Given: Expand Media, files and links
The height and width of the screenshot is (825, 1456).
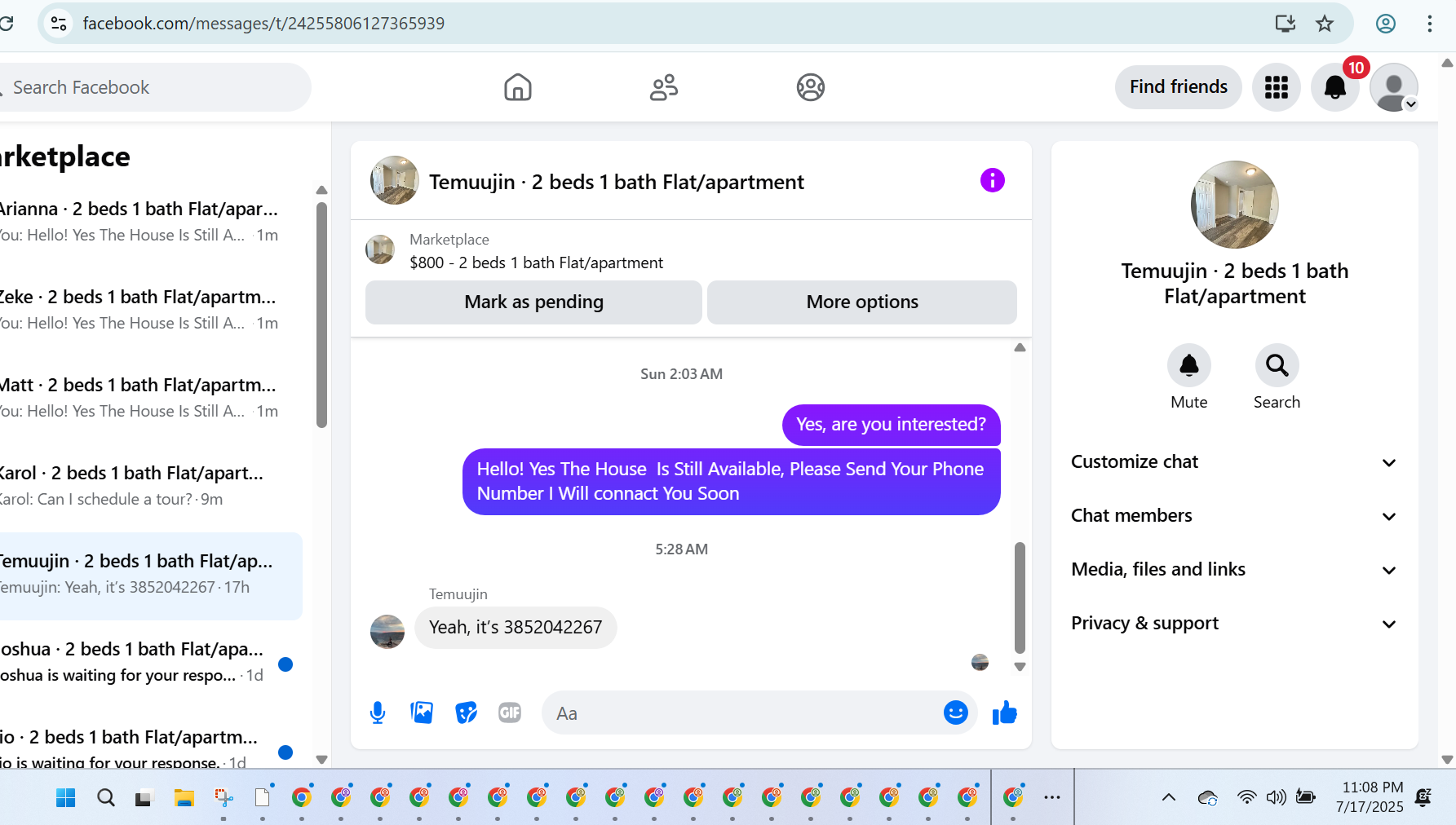Looking at the screenshot, I should coord(1235,570).
